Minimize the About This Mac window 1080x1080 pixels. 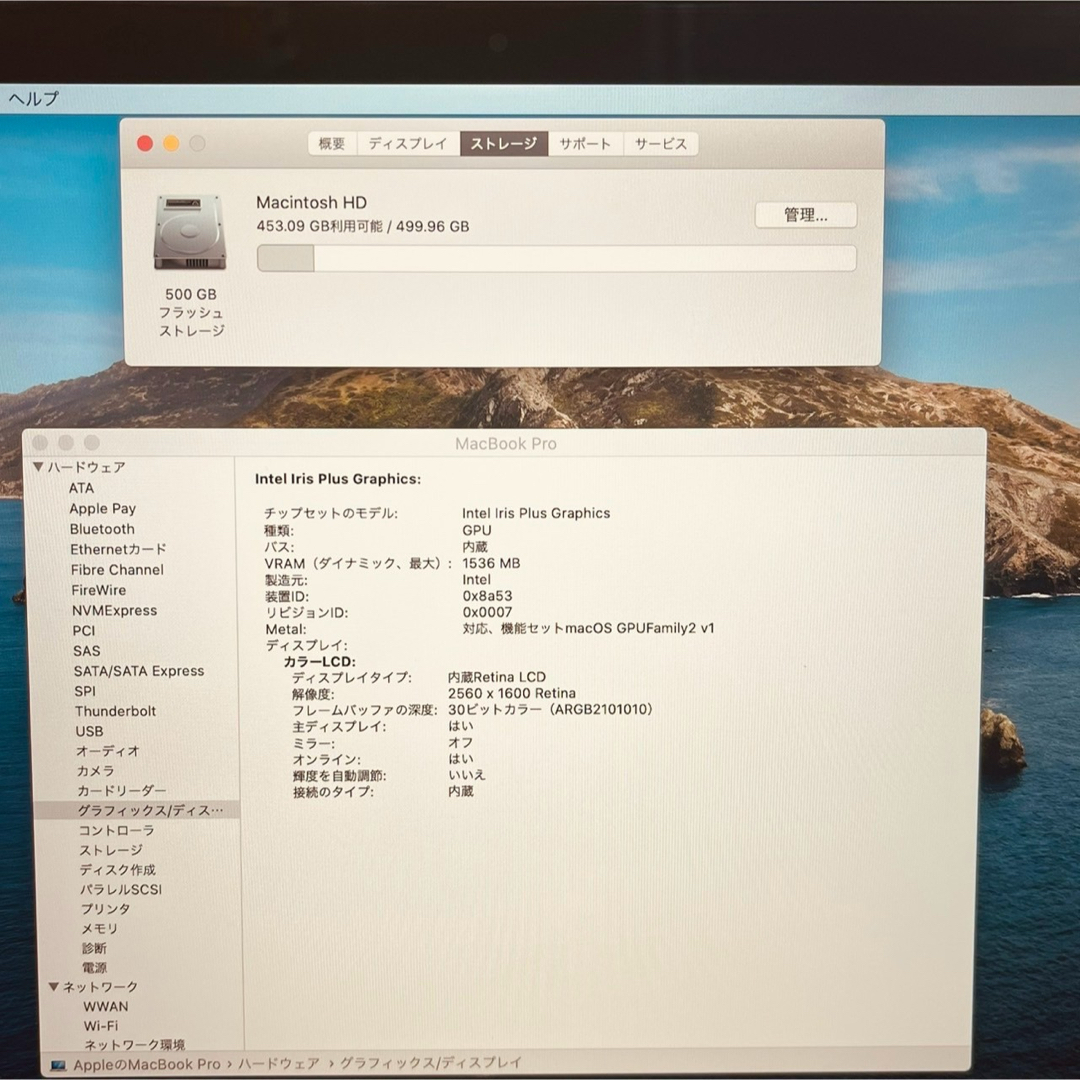[171, 143]
